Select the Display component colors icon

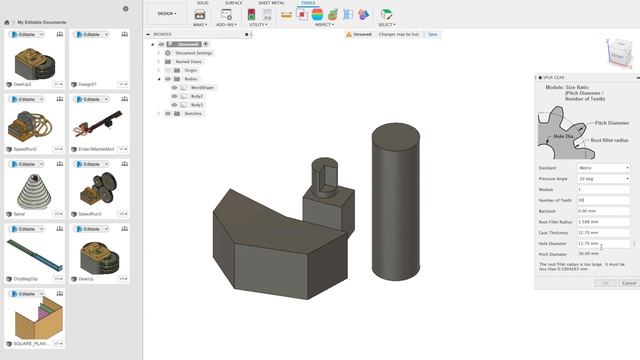point(363,15)
